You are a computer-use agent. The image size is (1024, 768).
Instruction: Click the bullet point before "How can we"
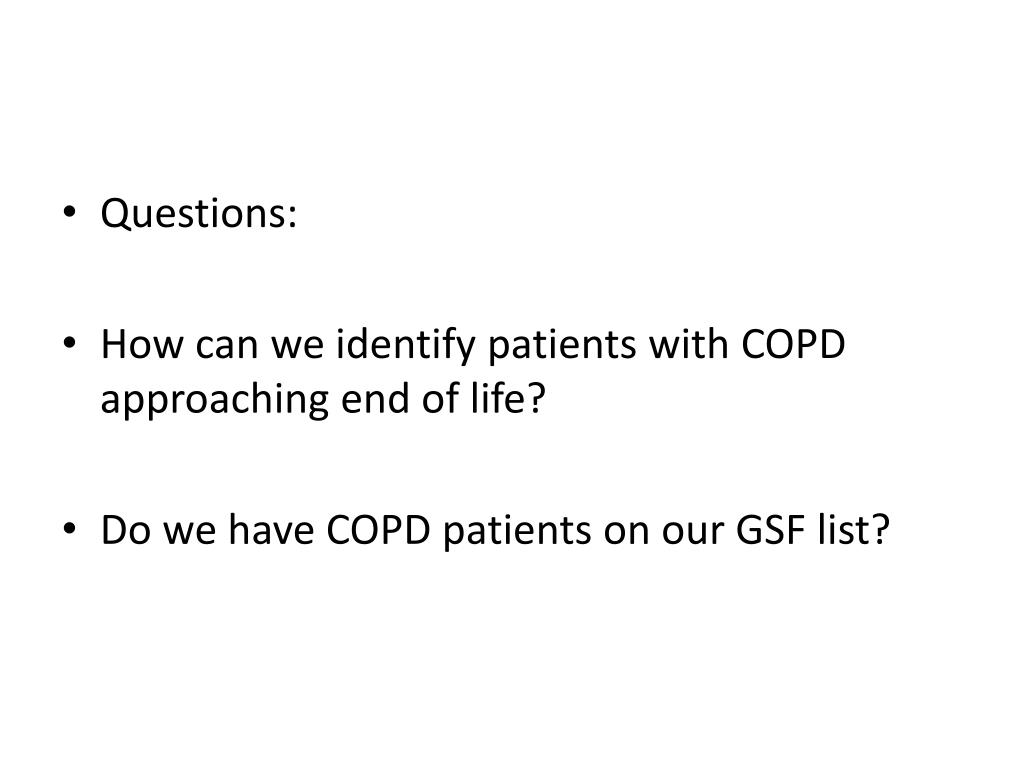tap(69, 344)
